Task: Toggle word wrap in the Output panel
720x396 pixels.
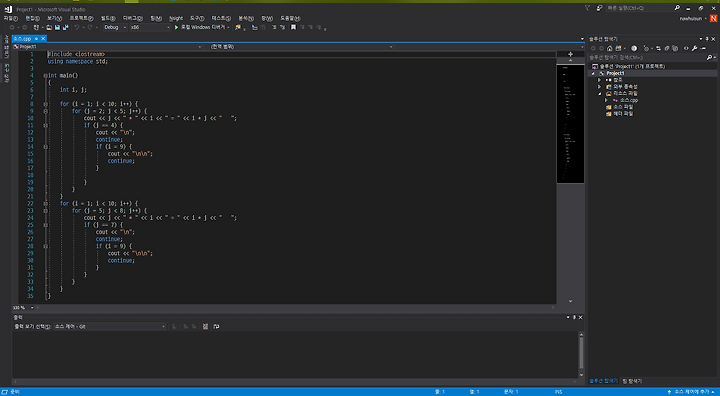Action: tap(216, 327)
